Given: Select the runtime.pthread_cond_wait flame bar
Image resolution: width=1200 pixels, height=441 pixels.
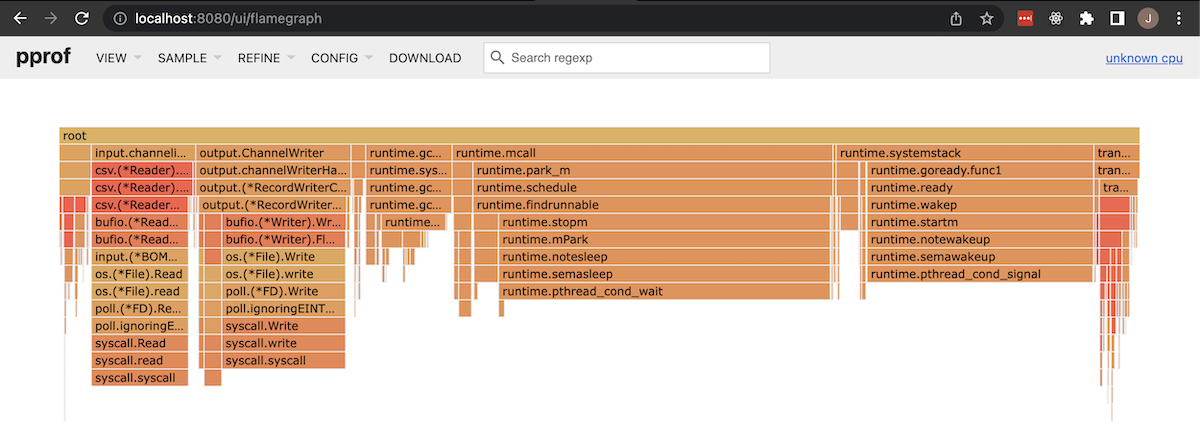Looking at the screenshot, I should click(x=664, y=291).
